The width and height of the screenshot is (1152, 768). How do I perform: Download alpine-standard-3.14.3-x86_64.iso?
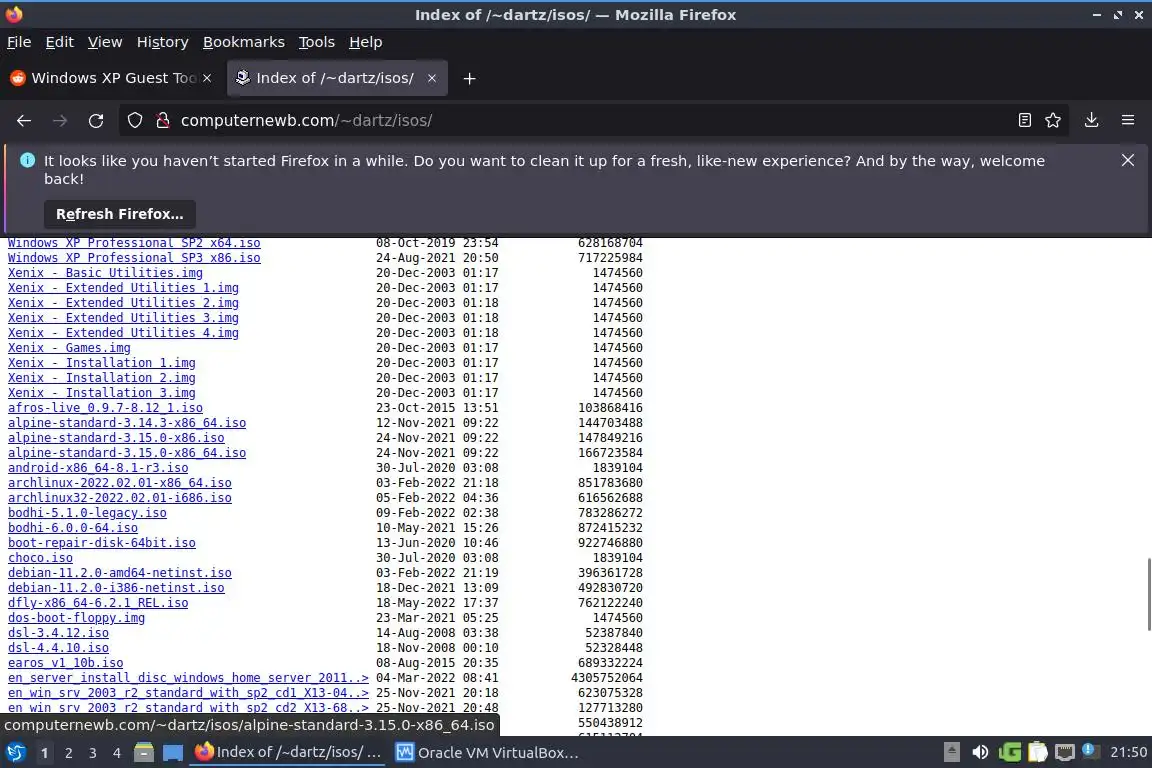tap(126, 423)
